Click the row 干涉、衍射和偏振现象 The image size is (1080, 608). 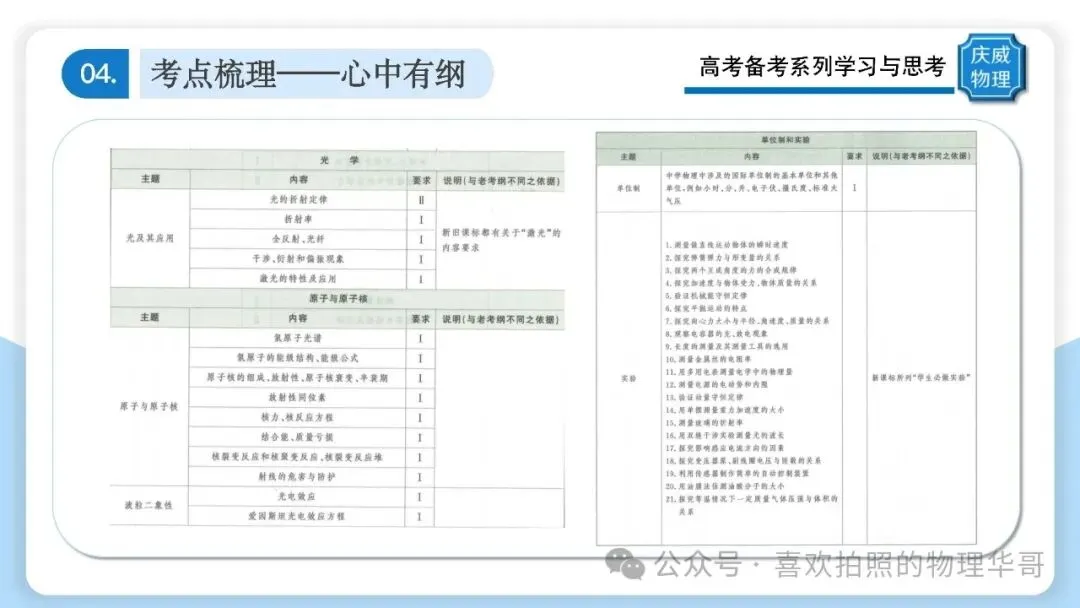tap(298, 259)
